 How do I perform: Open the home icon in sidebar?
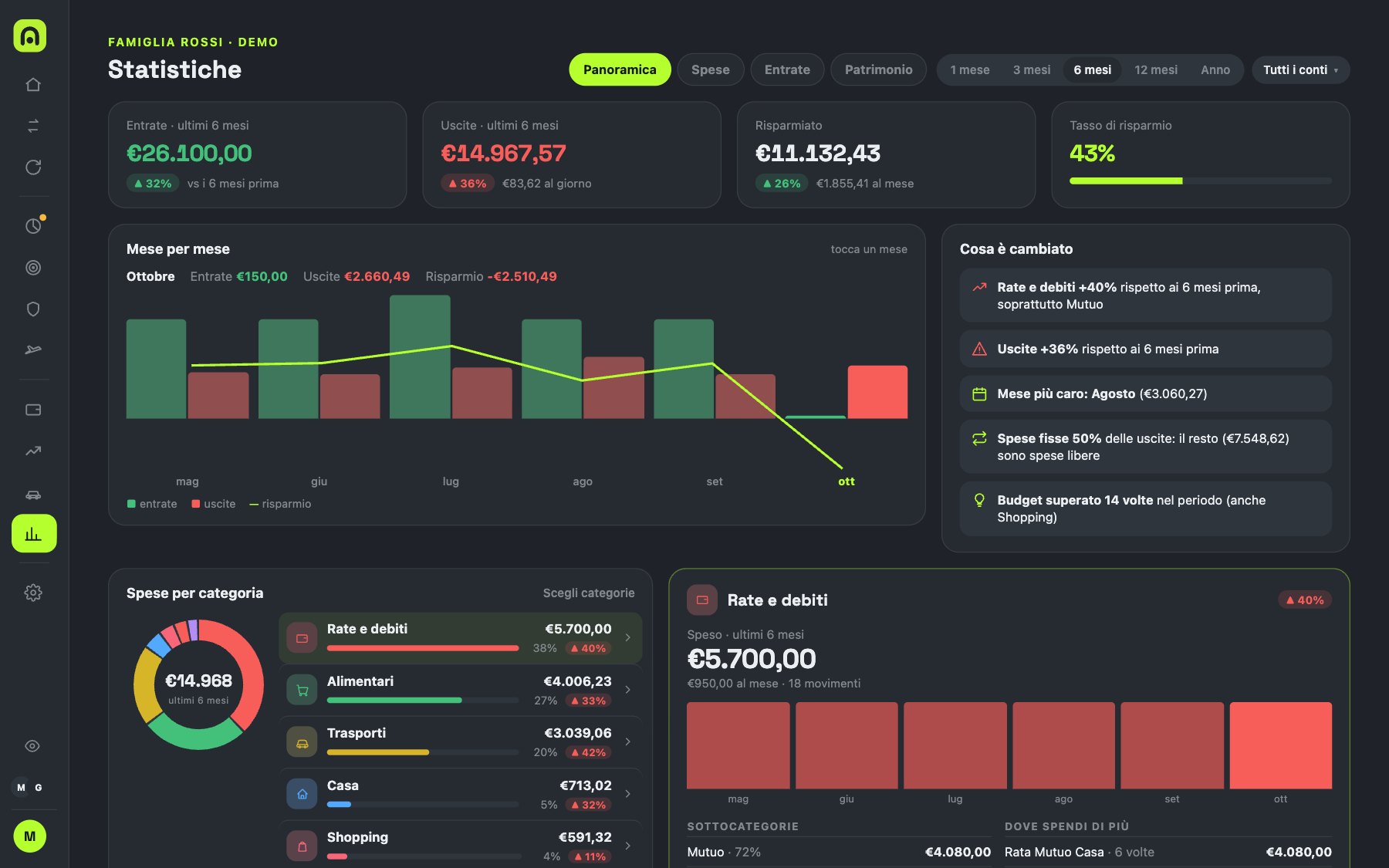click(x=33, y=84)
